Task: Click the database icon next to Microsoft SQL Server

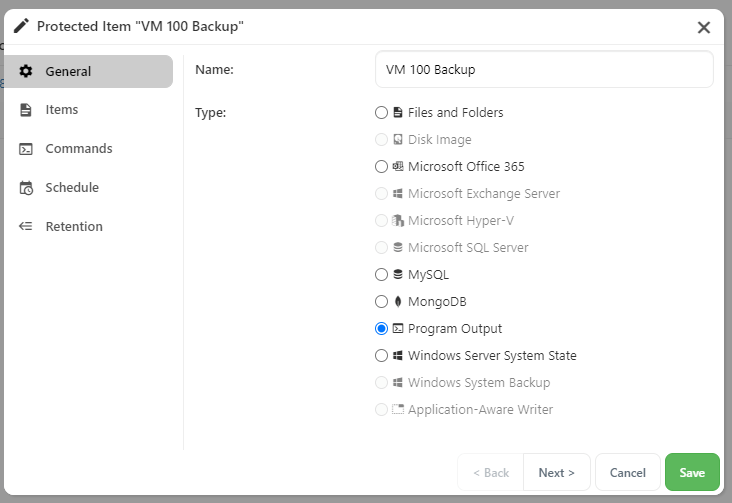Action: 398,247
